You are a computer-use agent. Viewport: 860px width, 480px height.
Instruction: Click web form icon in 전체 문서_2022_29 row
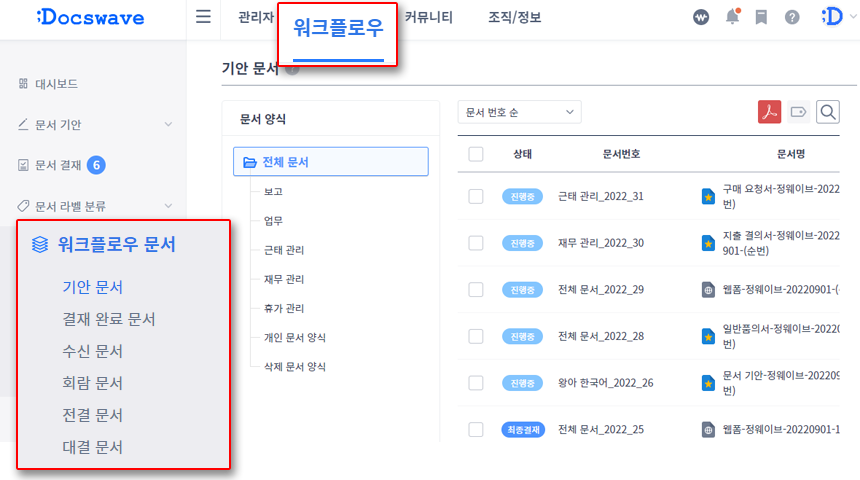click(x=708, y=290)
